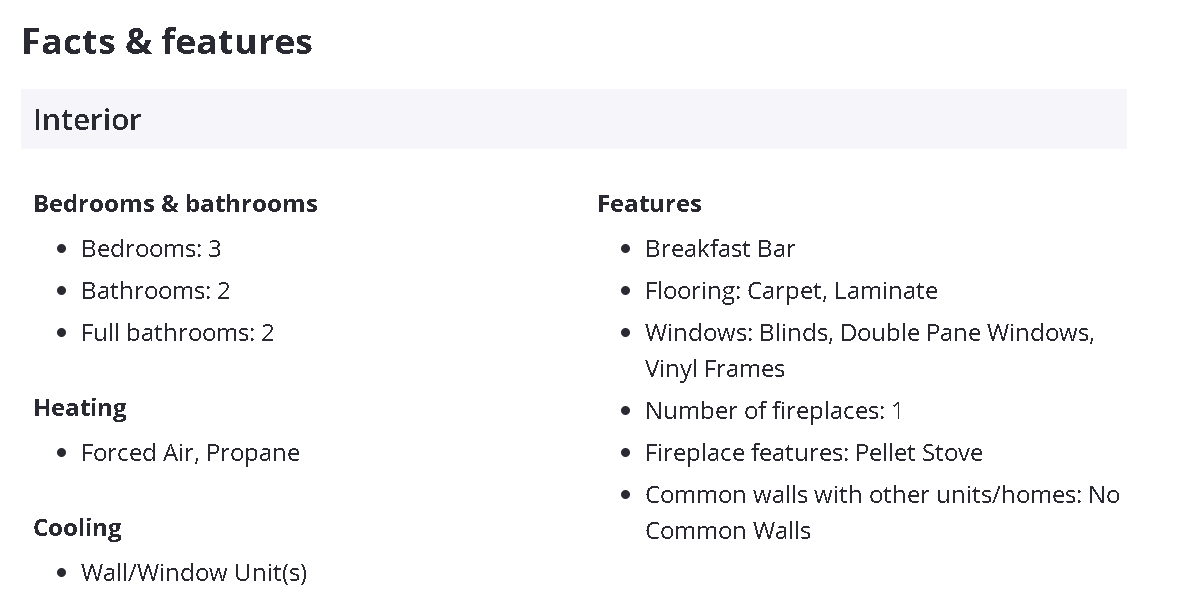Click the Flooring: Carpet, Laminate item

[x=791, y=291]
